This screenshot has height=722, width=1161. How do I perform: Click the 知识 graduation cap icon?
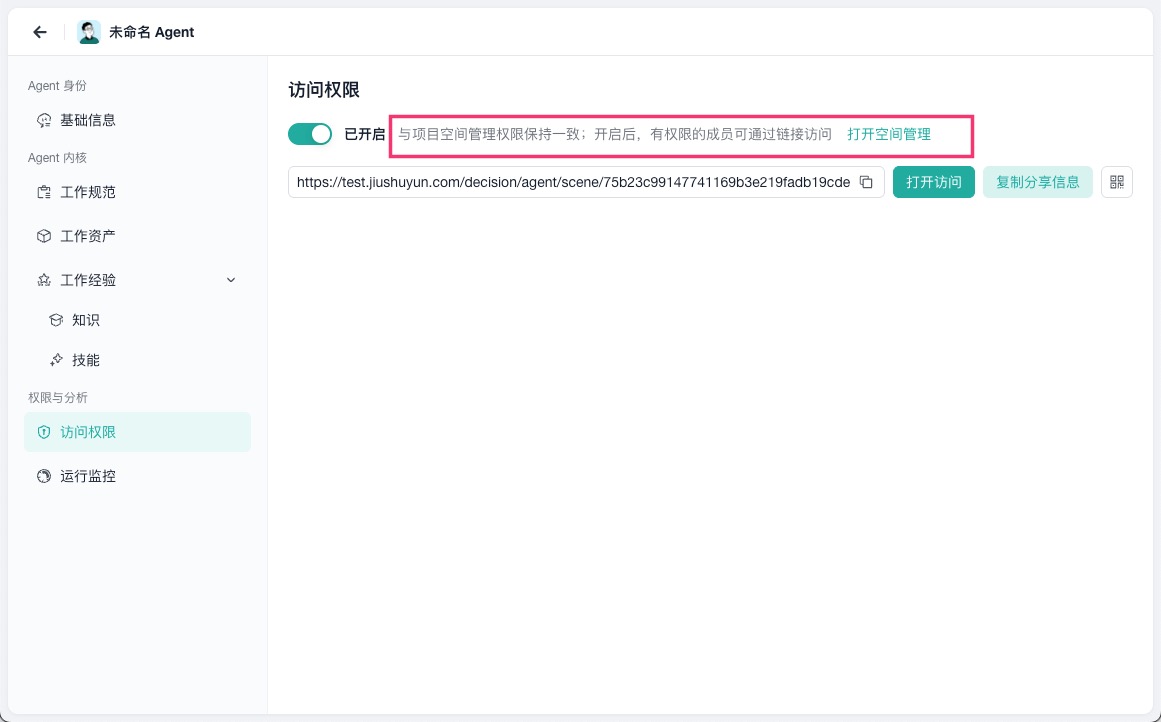click(x=56, y=320)
